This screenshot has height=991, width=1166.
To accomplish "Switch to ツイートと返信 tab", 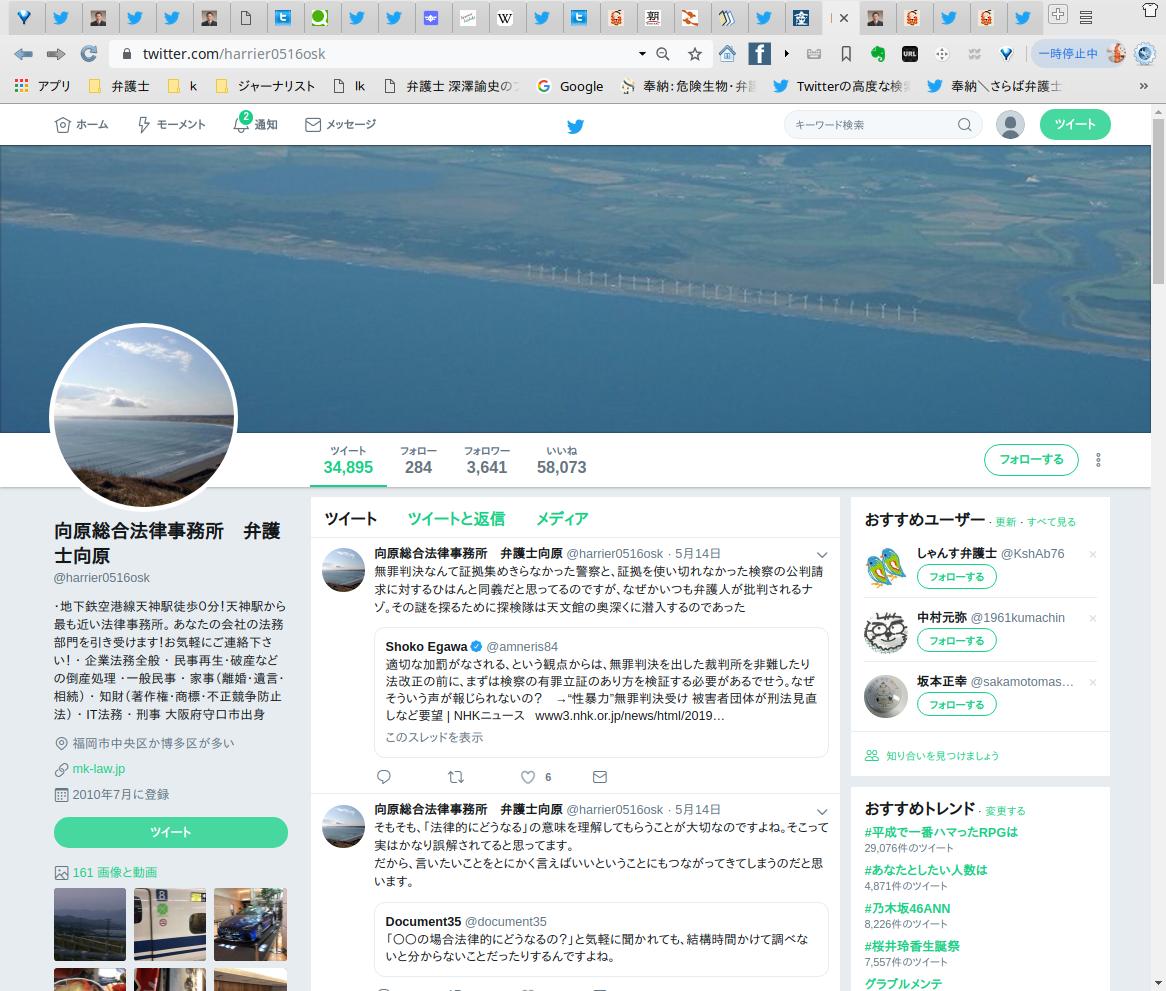I will coord(456,519).
